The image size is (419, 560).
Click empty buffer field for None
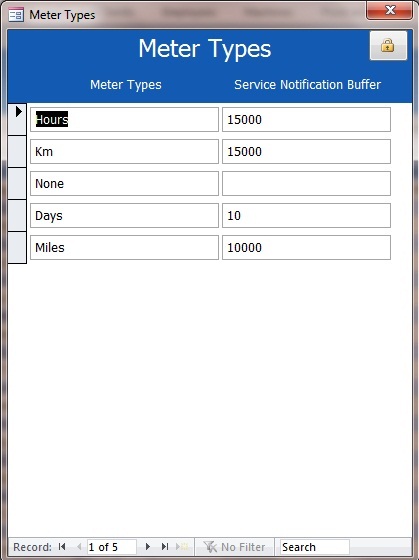tap(306, 184)
